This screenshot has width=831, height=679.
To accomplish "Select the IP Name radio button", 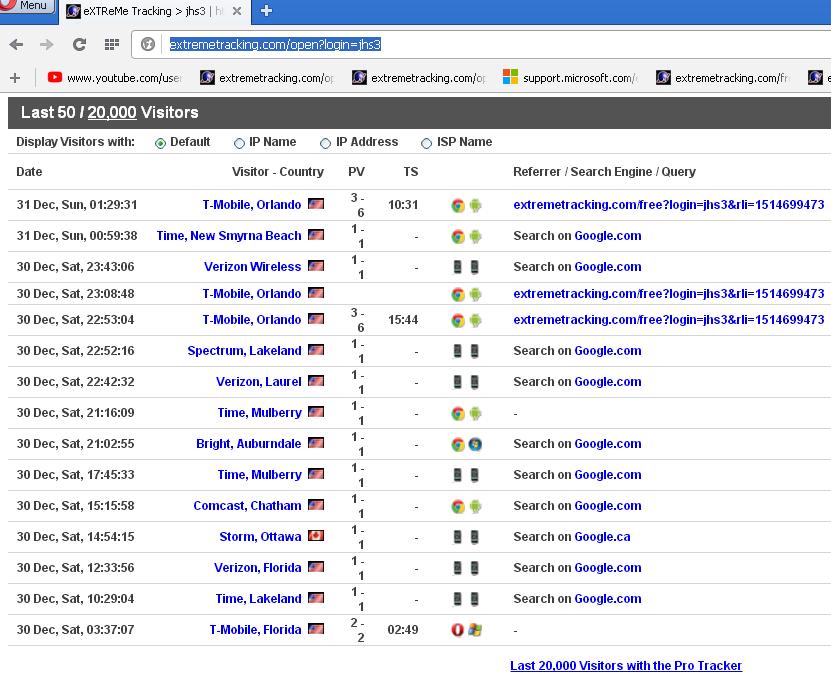I will pos(239,143).
